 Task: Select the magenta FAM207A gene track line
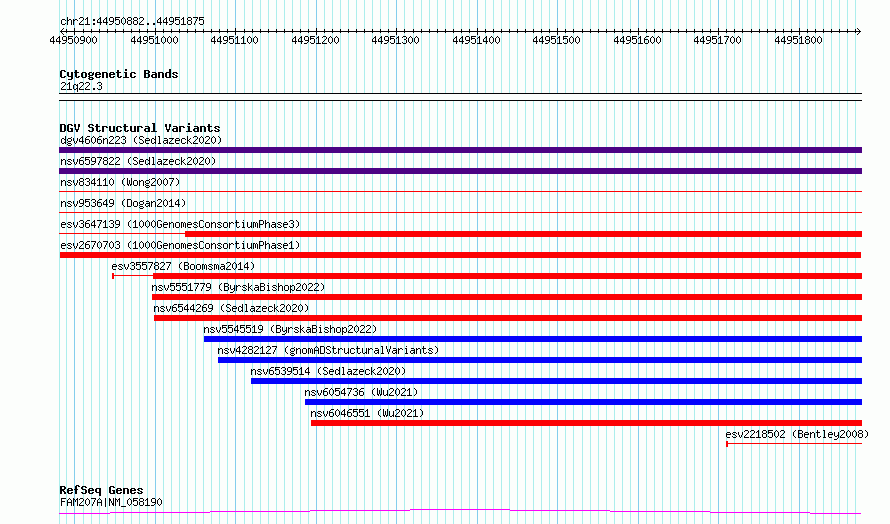(460, 512)
